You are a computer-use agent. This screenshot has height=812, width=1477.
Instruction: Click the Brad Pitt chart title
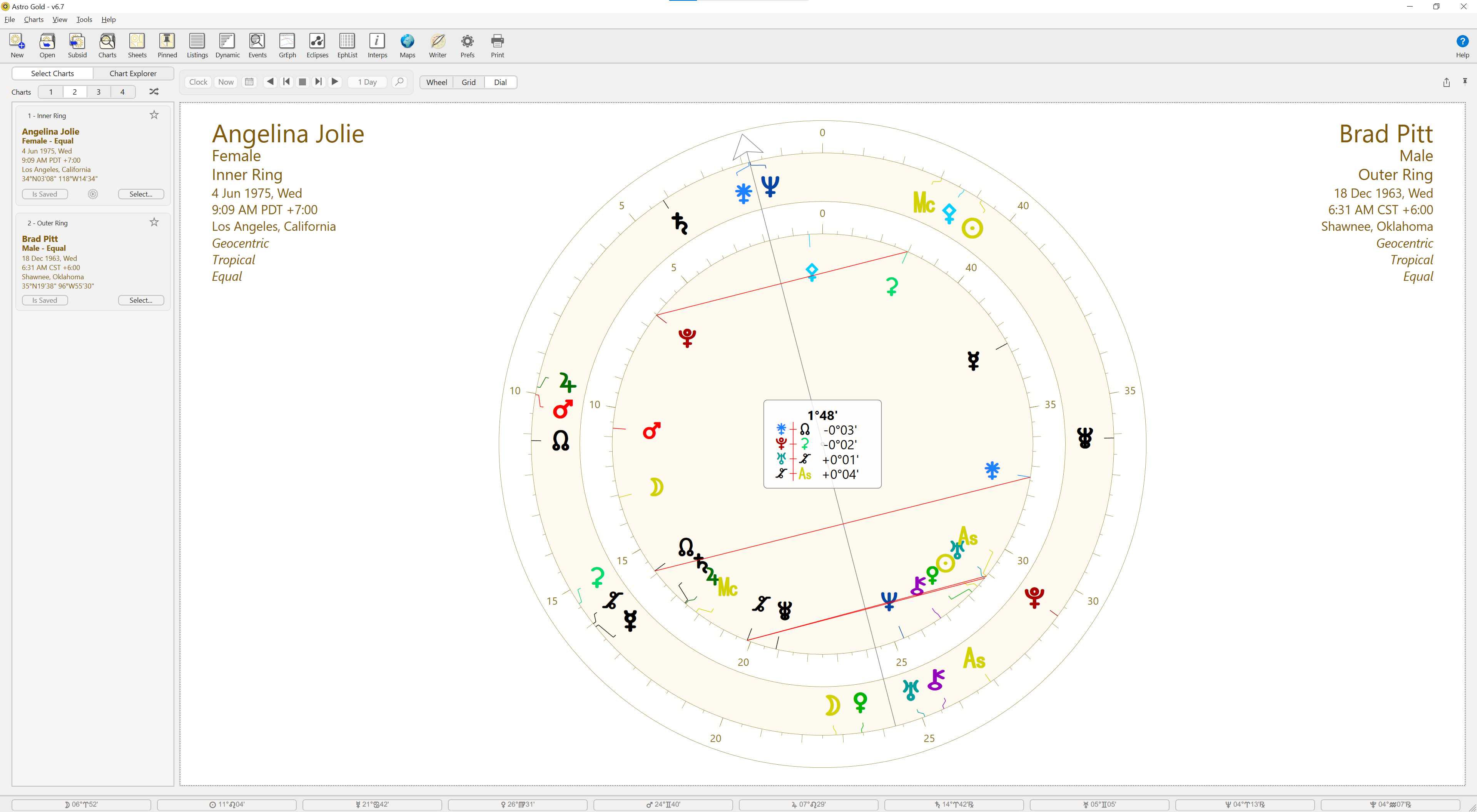[1386, 133]
